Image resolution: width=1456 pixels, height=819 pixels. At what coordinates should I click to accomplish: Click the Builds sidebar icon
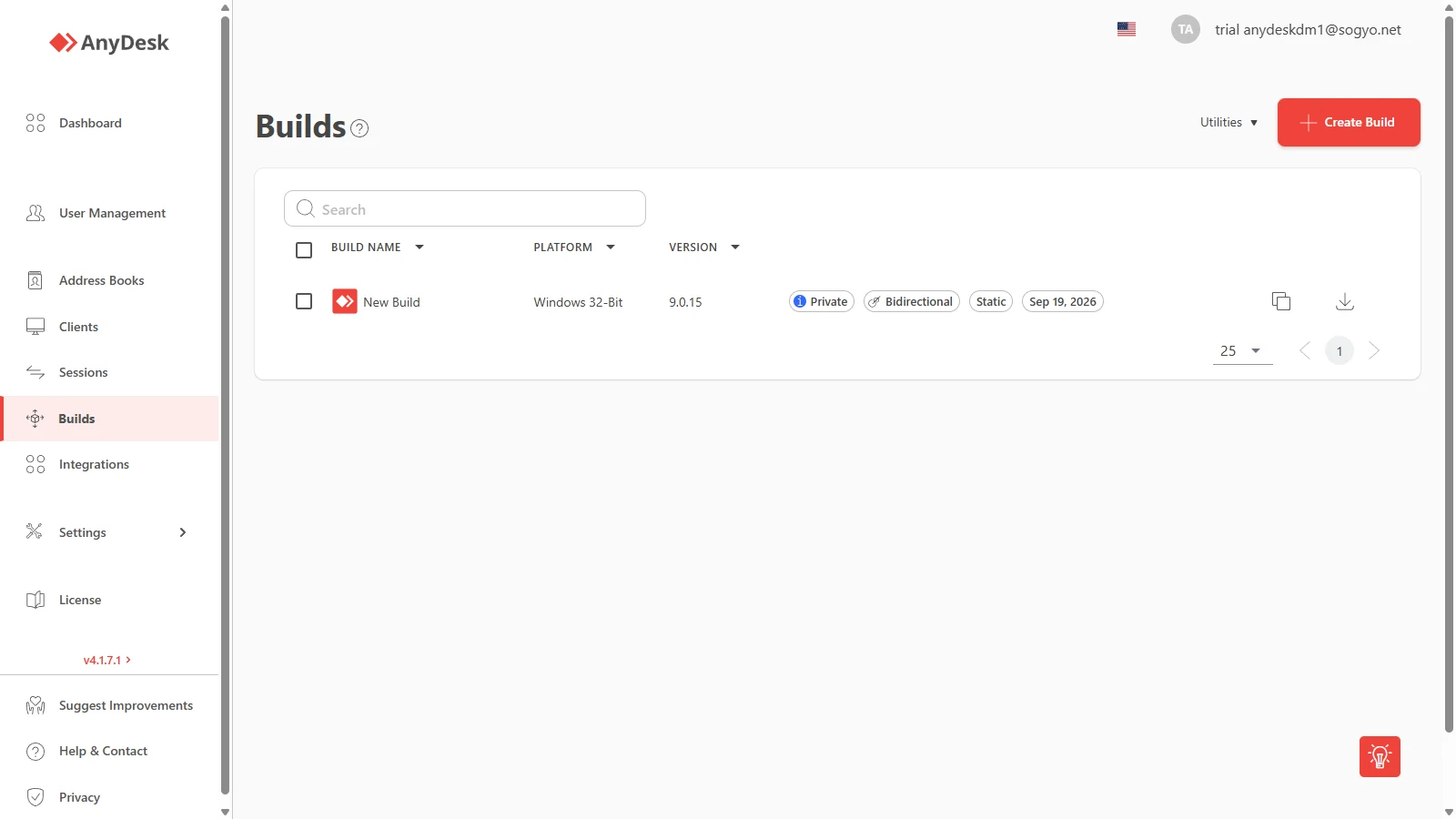click(35, 419)
